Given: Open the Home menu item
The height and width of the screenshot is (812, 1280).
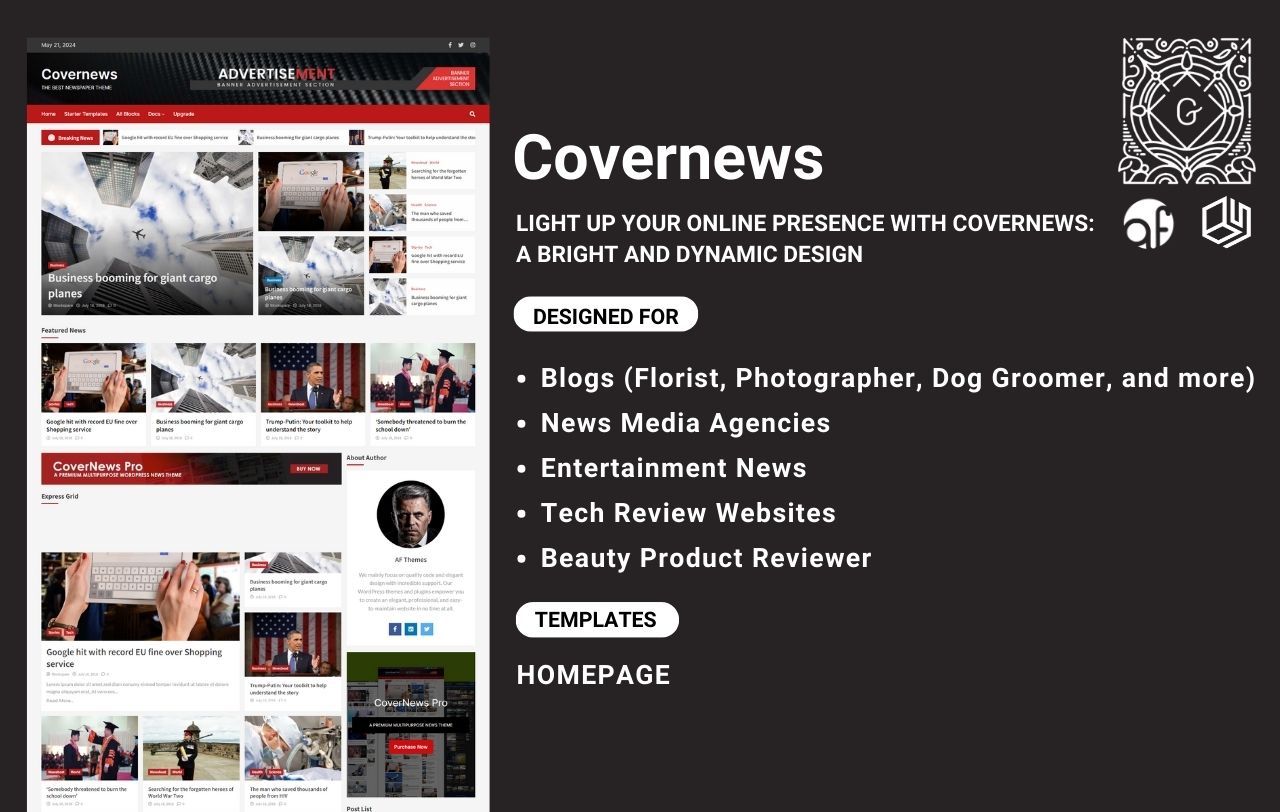Looking at the screenshot, I should click(x=48, y=114).
